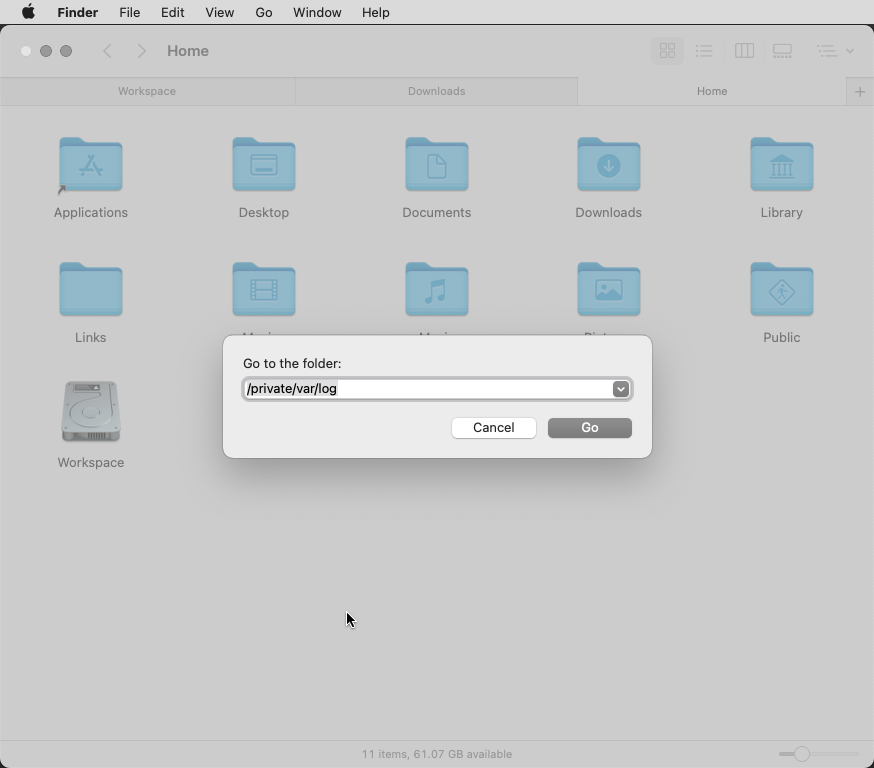This screenshot has width=874, height=768.
Task: Click the Links folder label
Action: tap(91, 337)
